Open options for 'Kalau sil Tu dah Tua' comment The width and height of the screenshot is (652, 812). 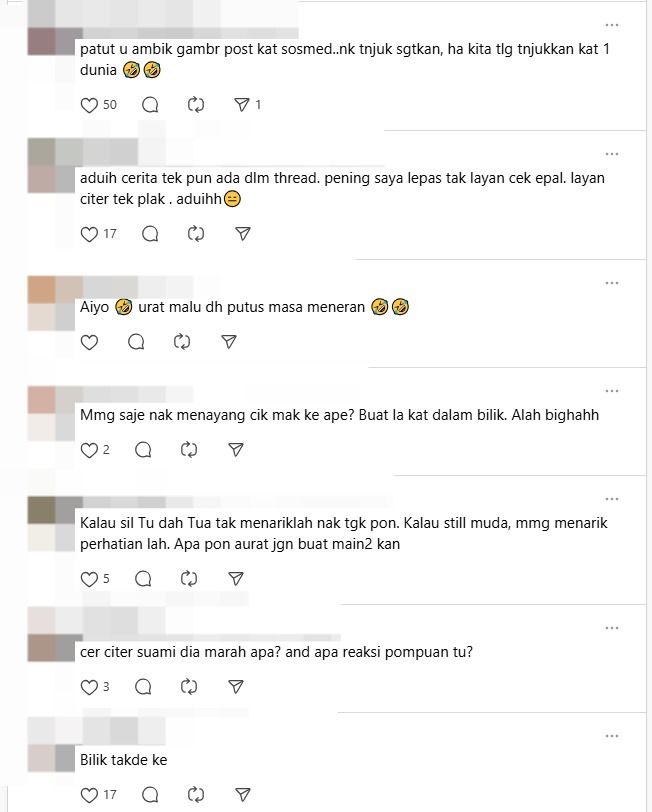(x=612, y=499)
